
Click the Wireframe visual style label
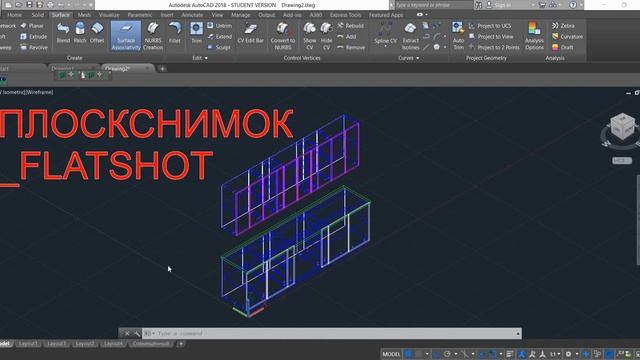click(40, 92)
